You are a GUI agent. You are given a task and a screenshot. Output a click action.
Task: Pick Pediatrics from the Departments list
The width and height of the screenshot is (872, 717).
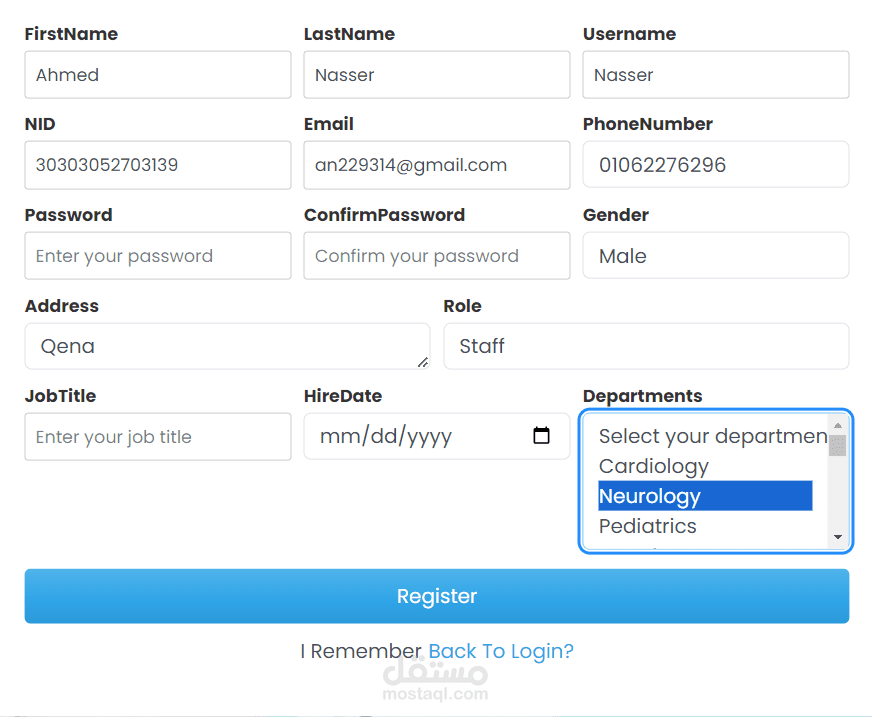[648, 526]
